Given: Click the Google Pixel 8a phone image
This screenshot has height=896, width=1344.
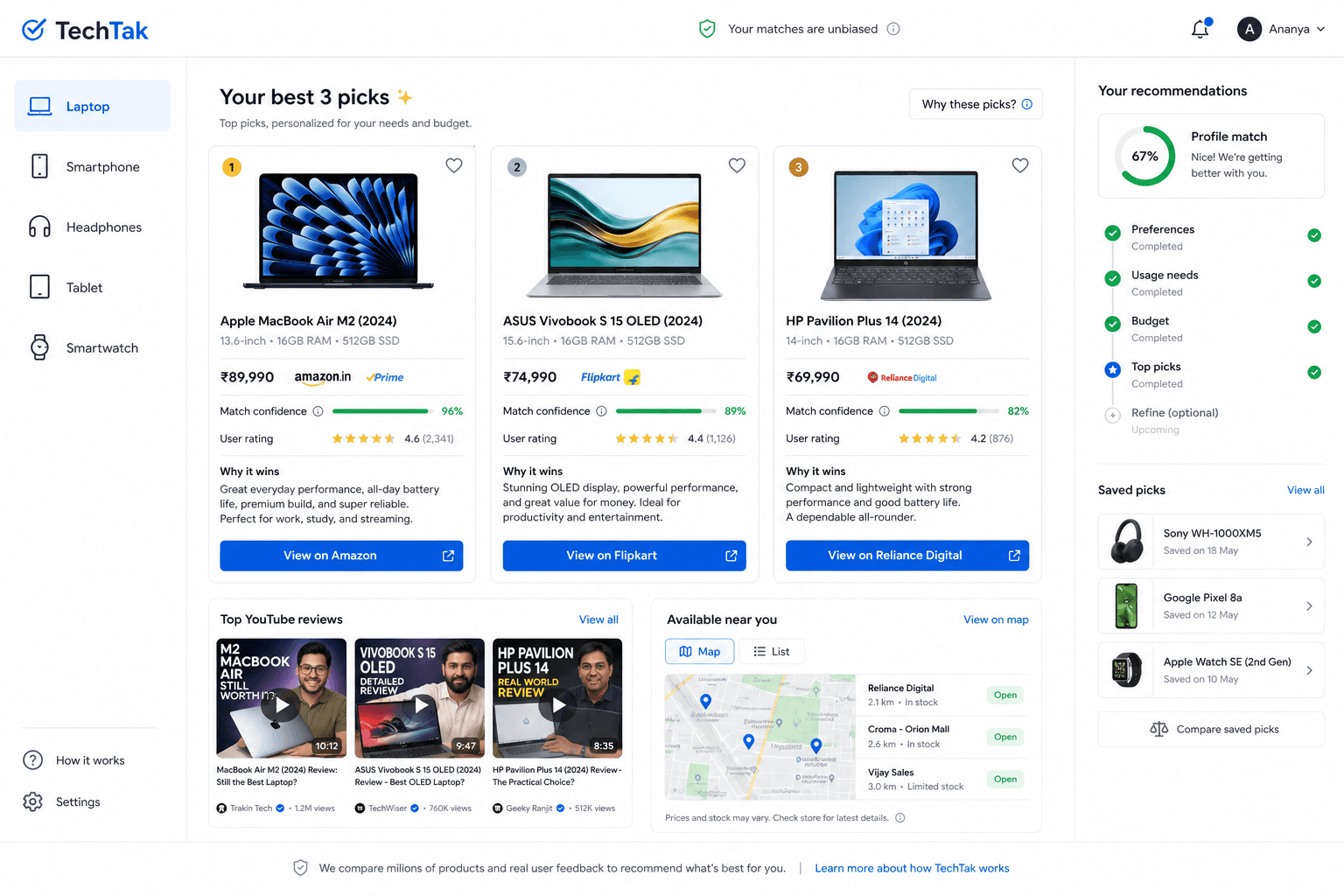Looking at the screenshot, I should tap(1127, 605).
